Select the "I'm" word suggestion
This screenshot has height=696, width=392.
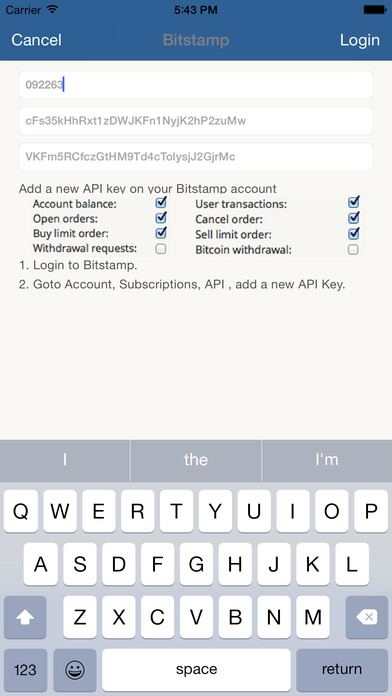coord(327,460)
